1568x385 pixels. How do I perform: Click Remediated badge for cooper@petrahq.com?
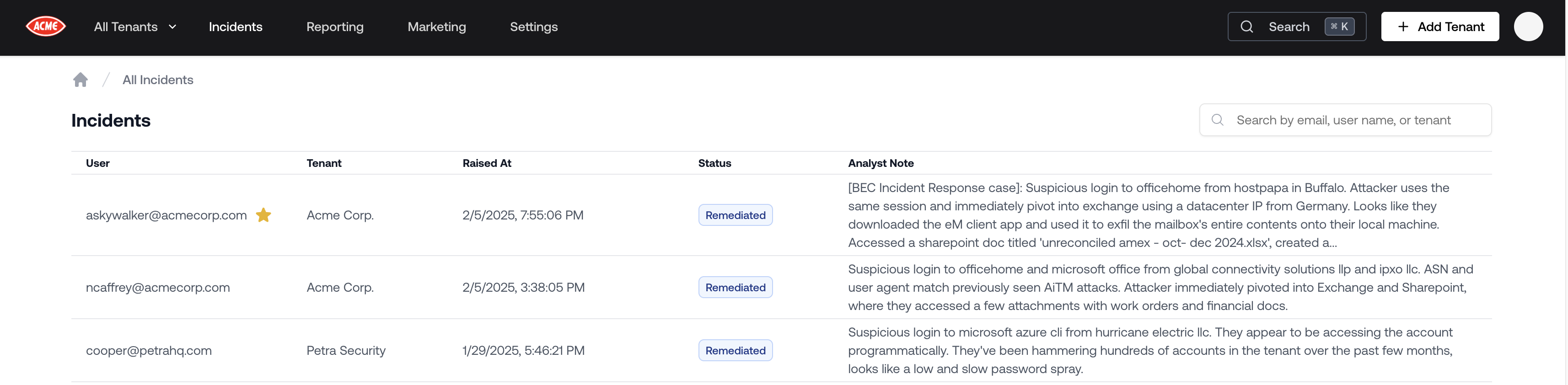click(x=735, y=350)
